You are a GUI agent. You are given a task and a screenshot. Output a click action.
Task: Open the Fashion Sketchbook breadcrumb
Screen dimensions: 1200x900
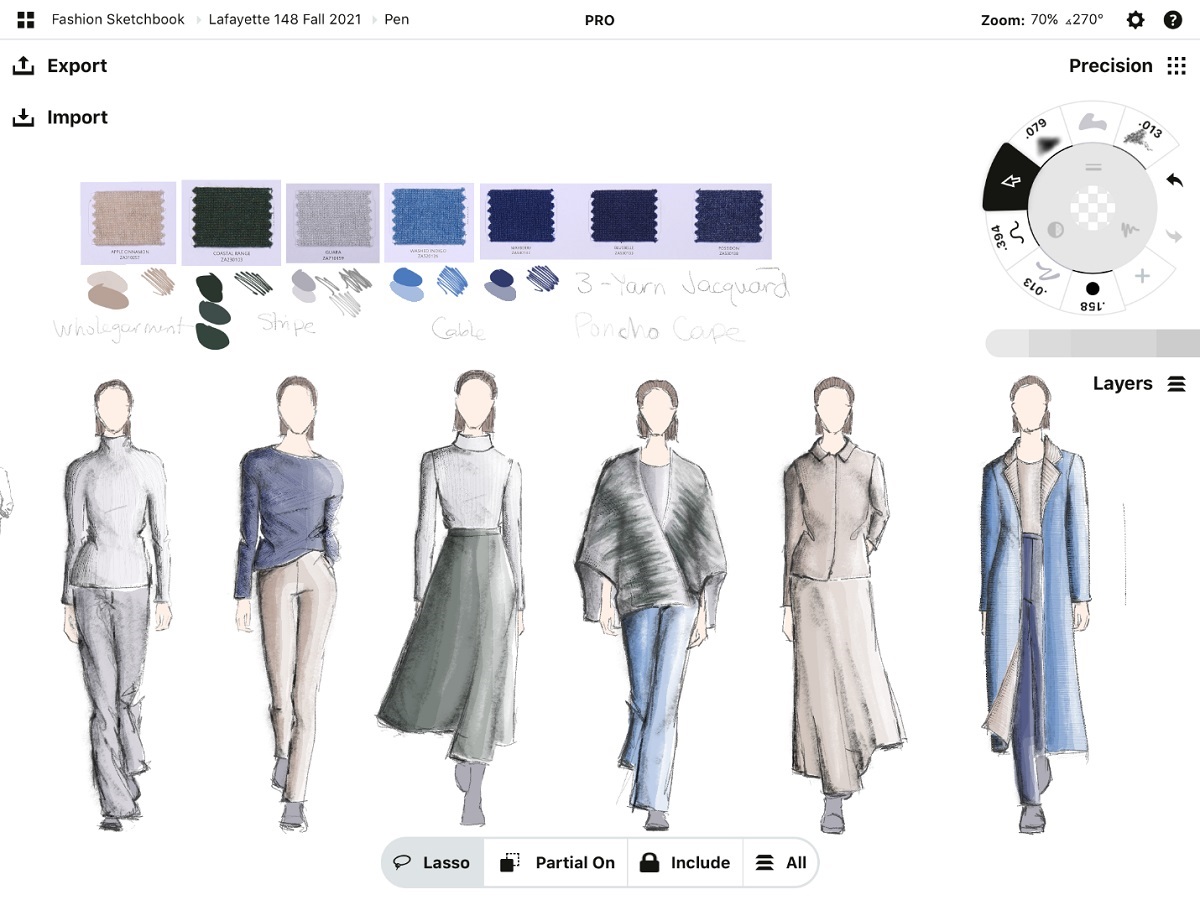[x=118, y=20]
